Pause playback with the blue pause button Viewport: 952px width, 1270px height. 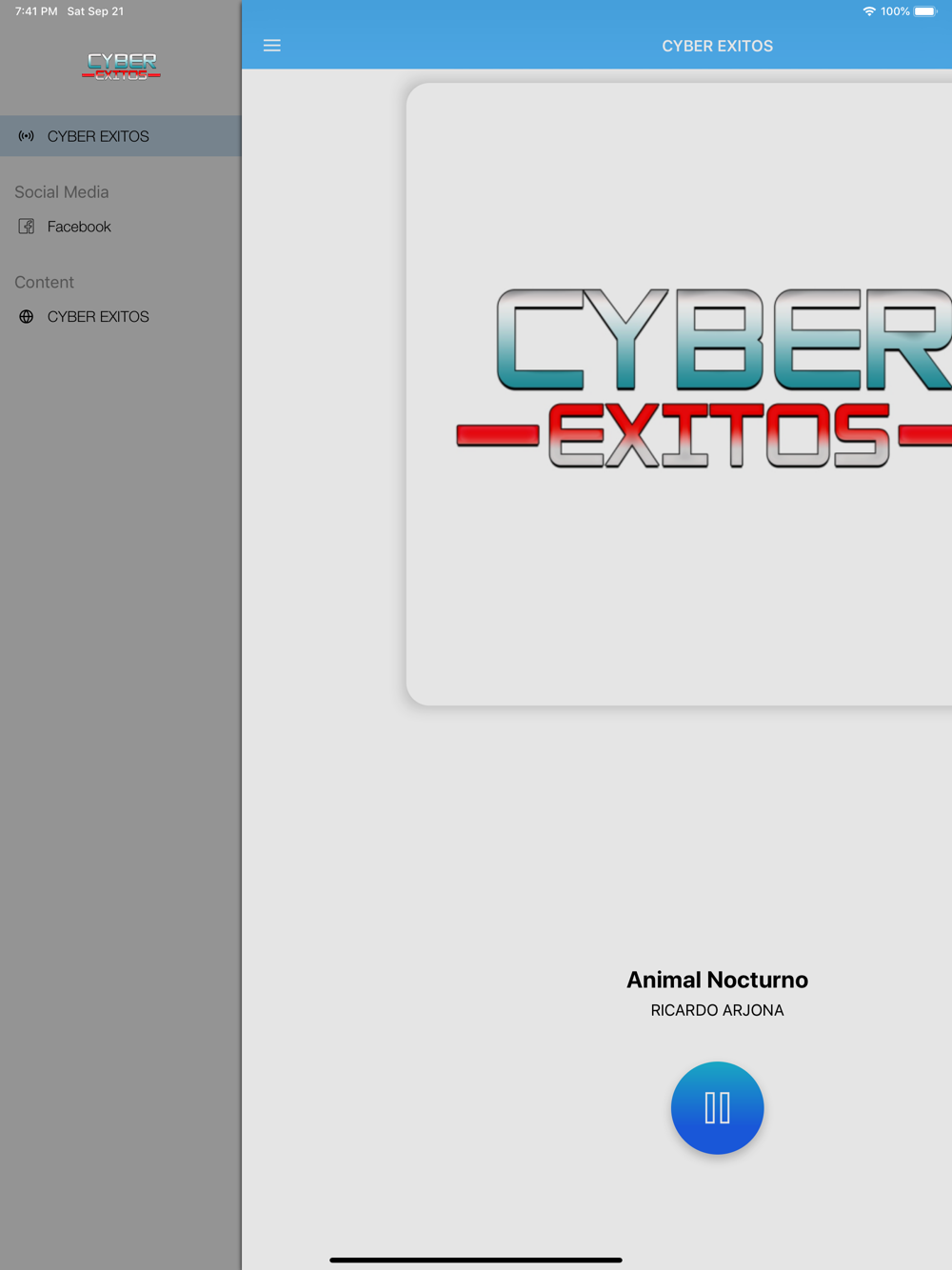coord(718,1108)
